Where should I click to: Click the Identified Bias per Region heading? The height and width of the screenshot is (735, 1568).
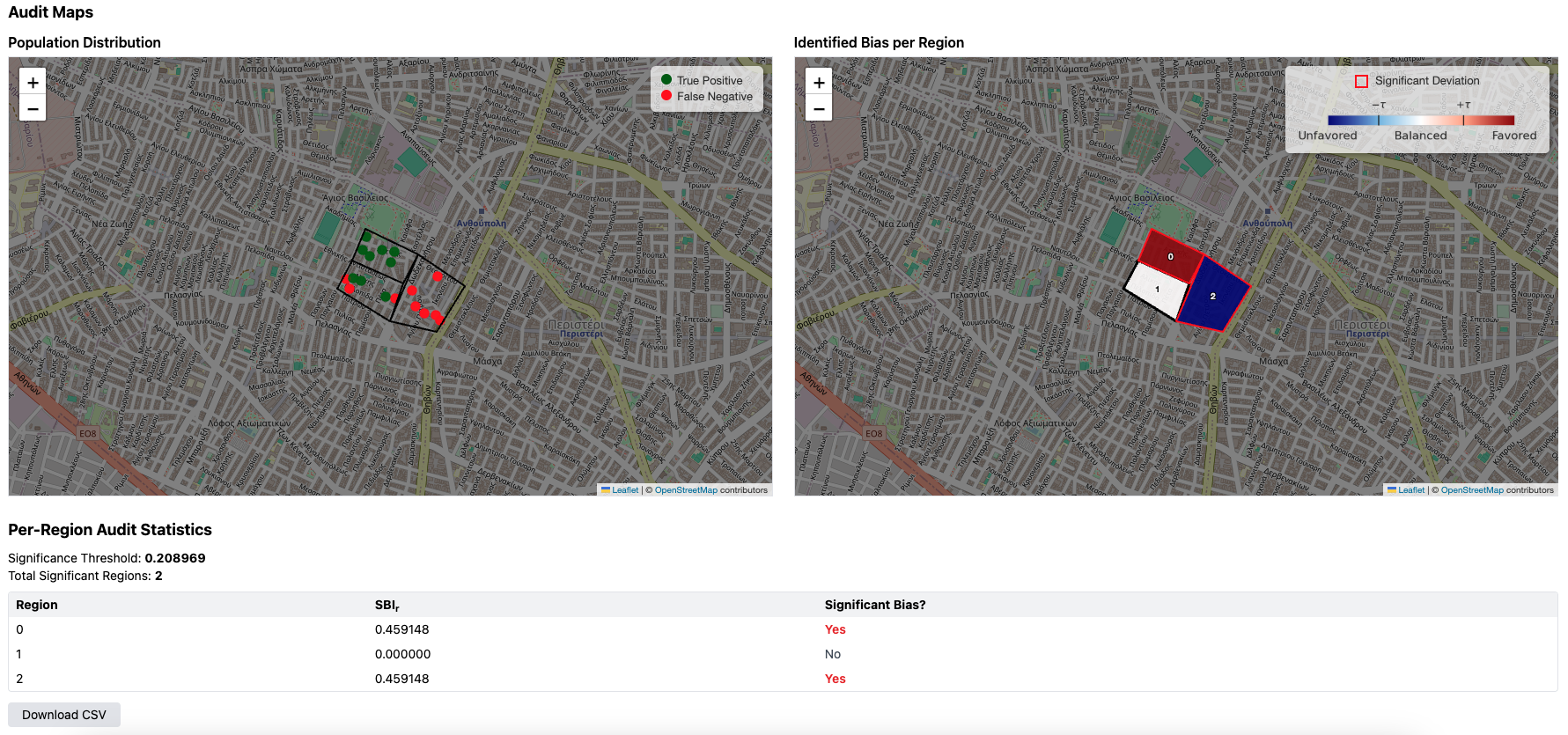tap(879, 42)
